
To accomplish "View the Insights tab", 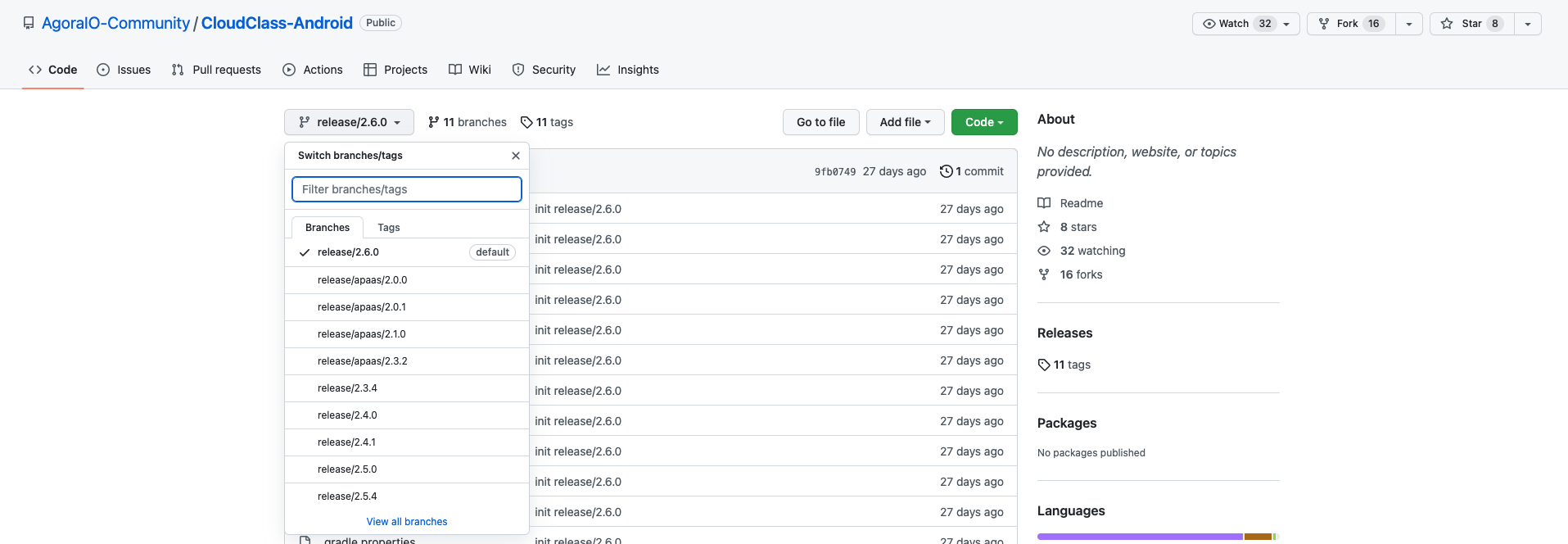I will (x=628, y=70).
